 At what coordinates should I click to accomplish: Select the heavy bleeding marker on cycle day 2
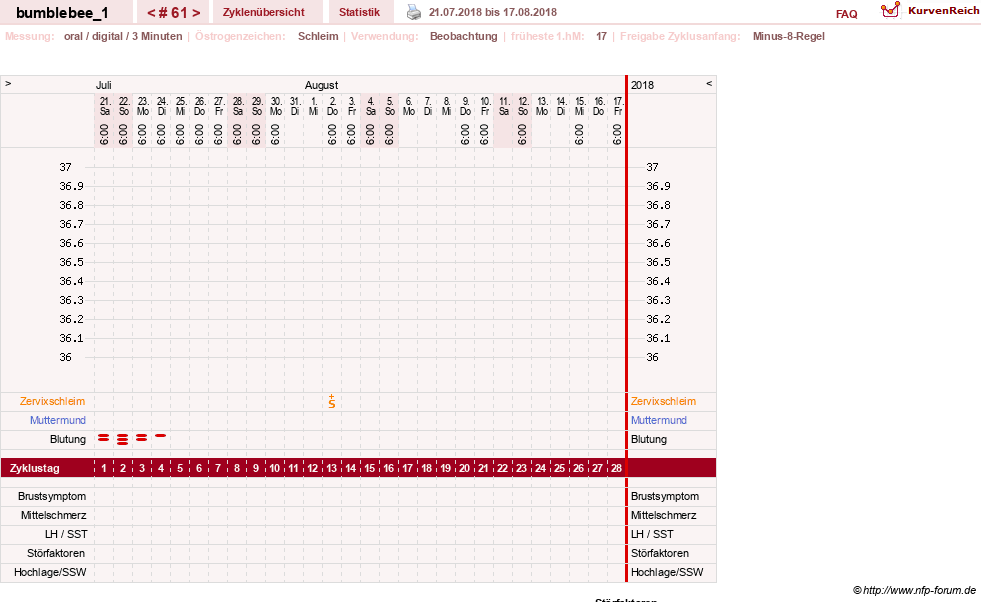coord(123,439)
